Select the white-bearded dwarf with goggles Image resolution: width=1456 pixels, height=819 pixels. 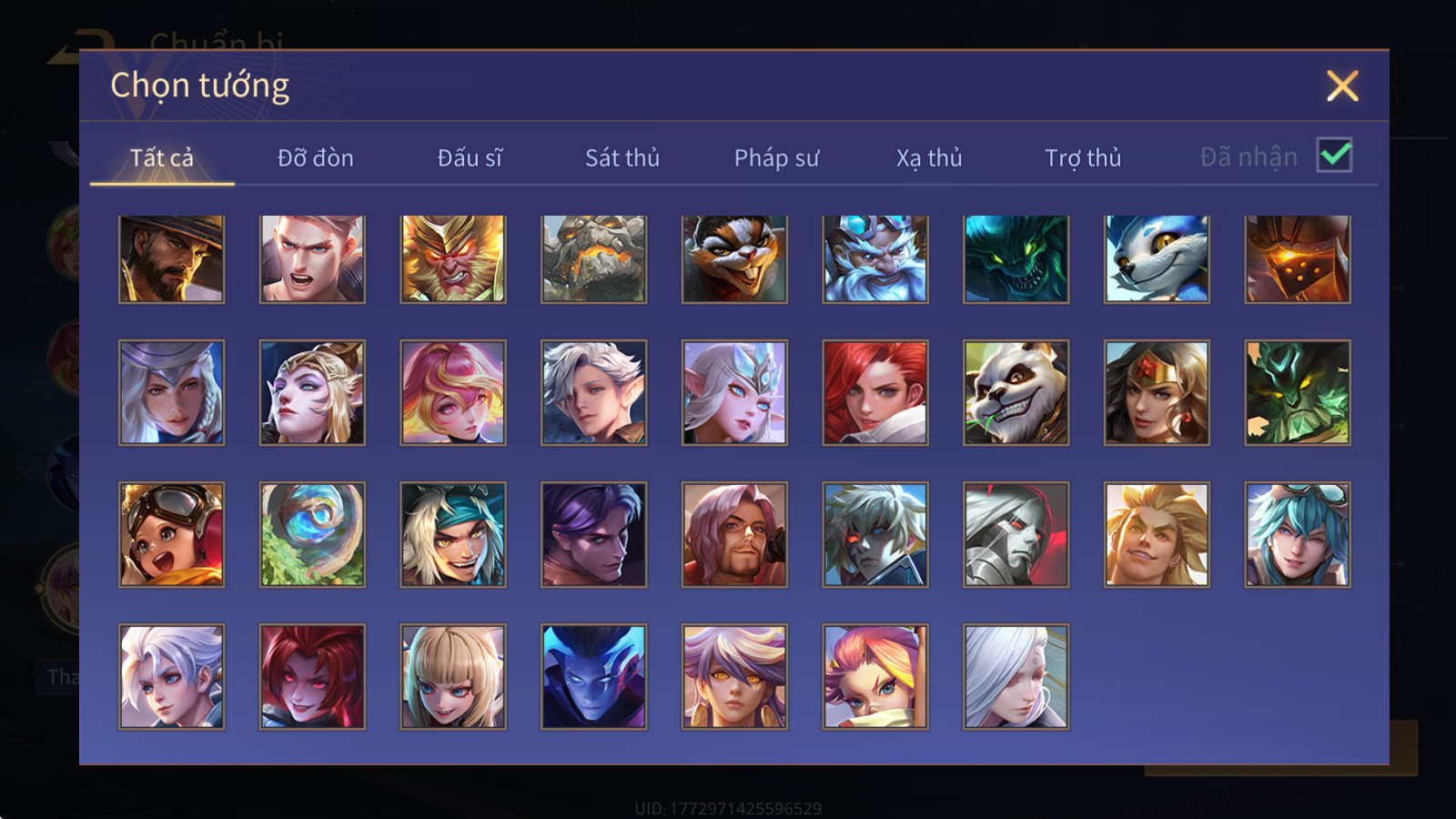[x=875, y=258]
